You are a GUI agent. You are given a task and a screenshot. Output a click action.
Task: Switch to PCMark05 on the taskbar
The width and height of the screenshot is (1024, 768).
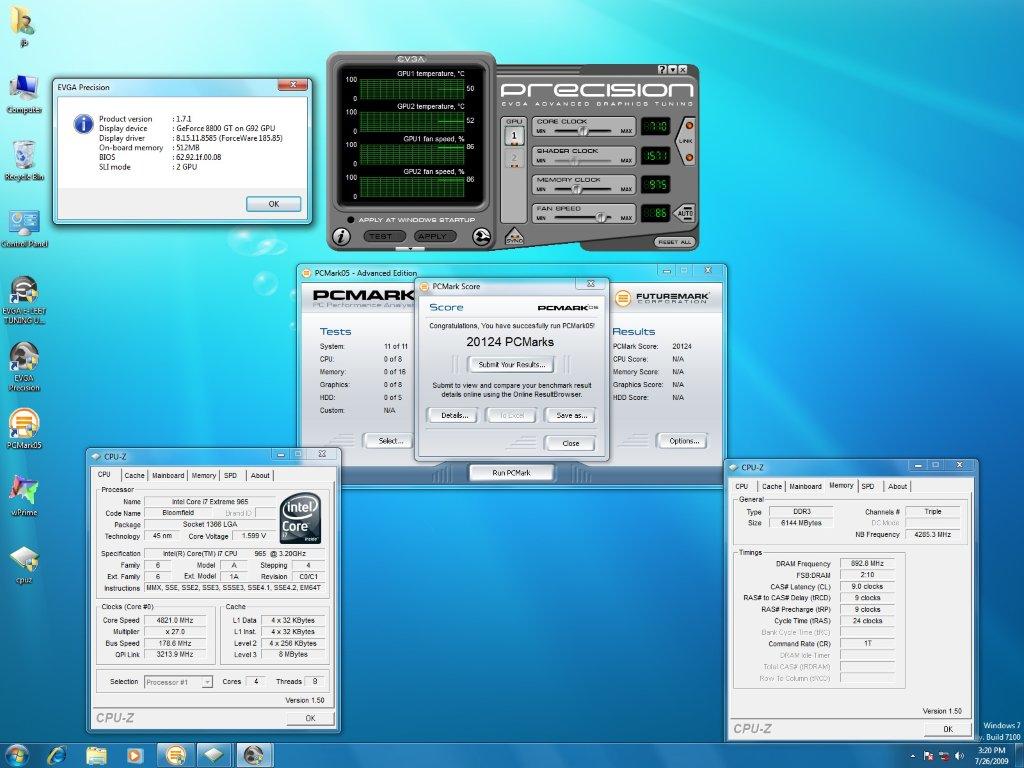coord(176,756)
